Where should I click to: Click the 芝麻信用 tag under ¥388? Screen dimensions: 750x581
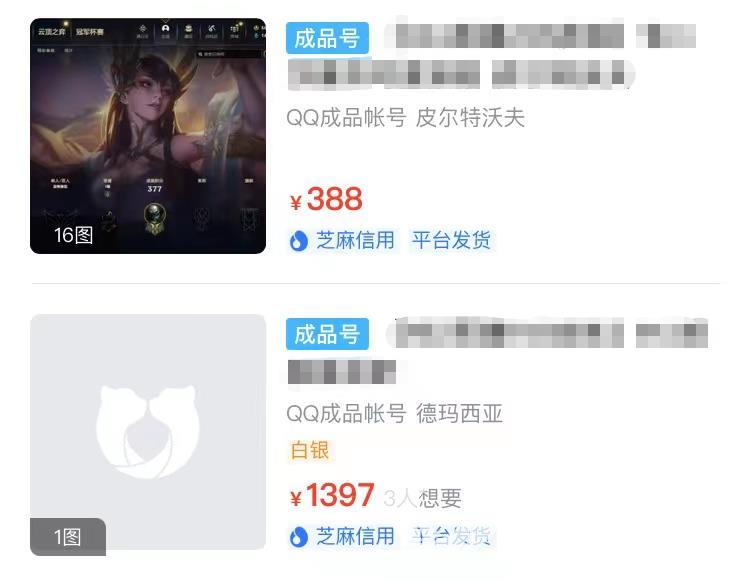pos(354,240)
